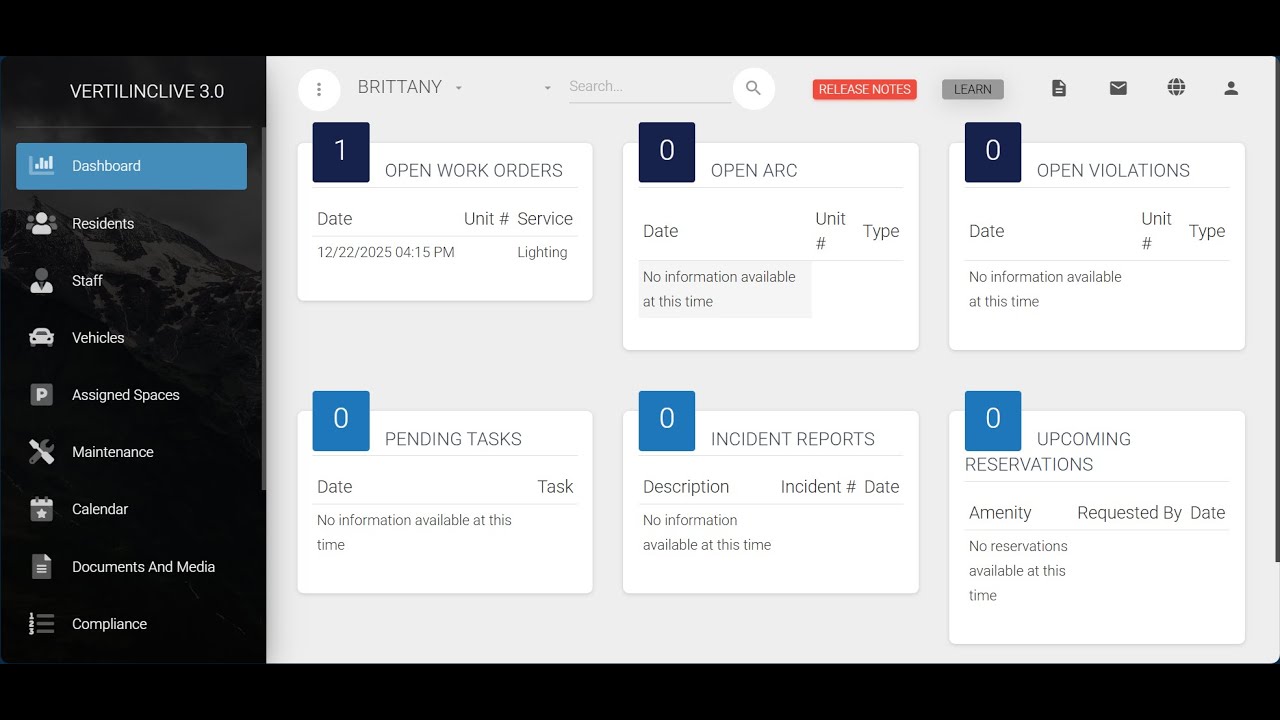Image resolution: width=1280 pixels, height=720 pixels.
Task: Click the Lighting service cell
Action: click(542, 252)
